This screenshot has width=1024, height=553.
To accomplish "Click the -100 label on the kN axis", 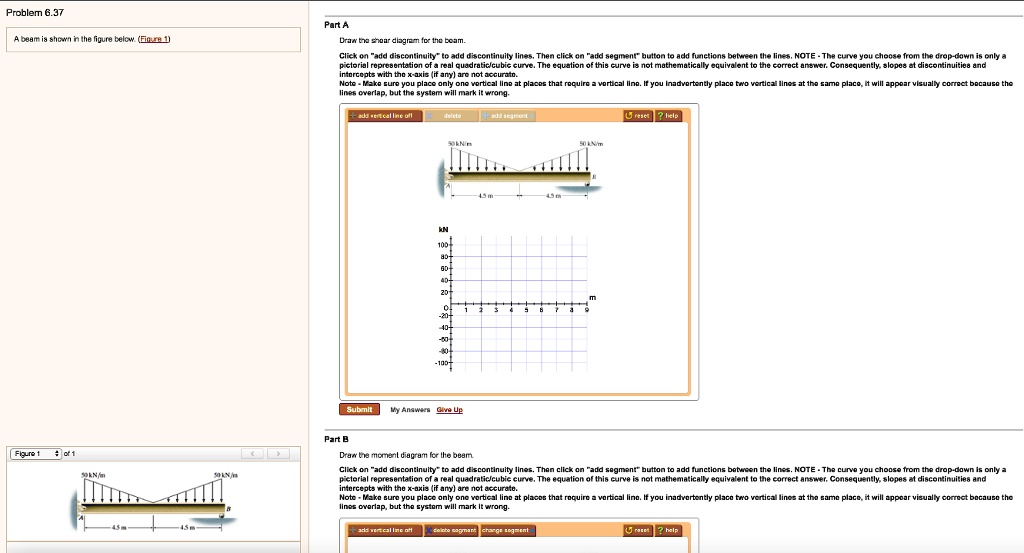I will coord(442,363).
